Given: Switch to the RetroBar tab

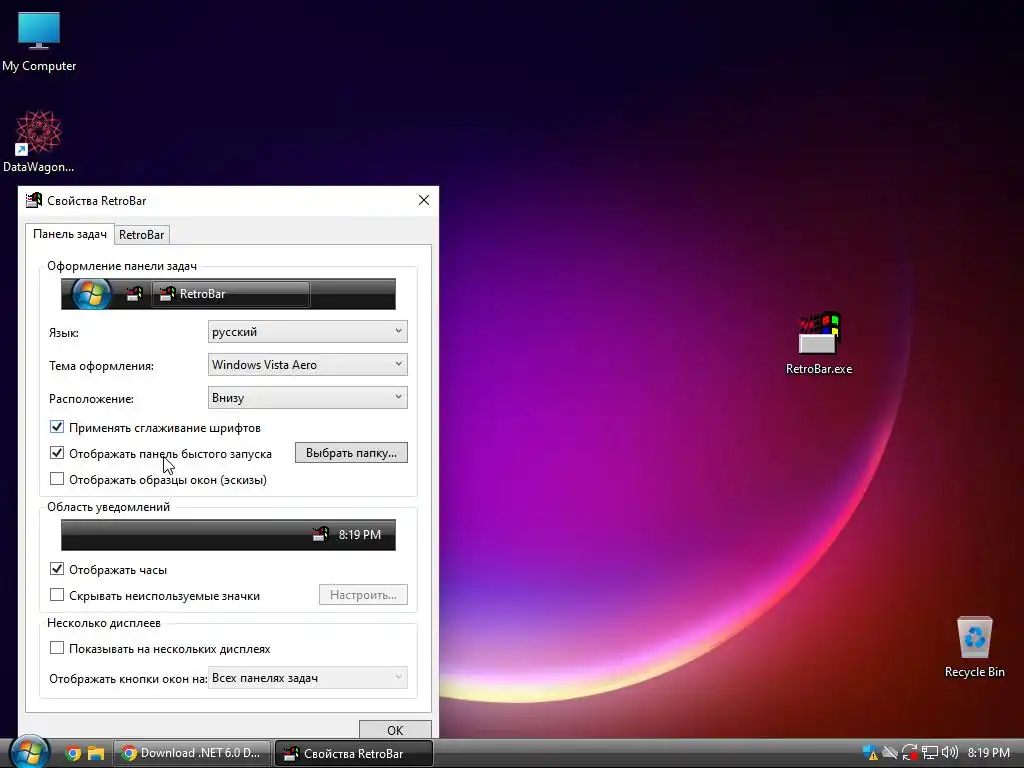Looking at the screenshot, I should 142,234.
